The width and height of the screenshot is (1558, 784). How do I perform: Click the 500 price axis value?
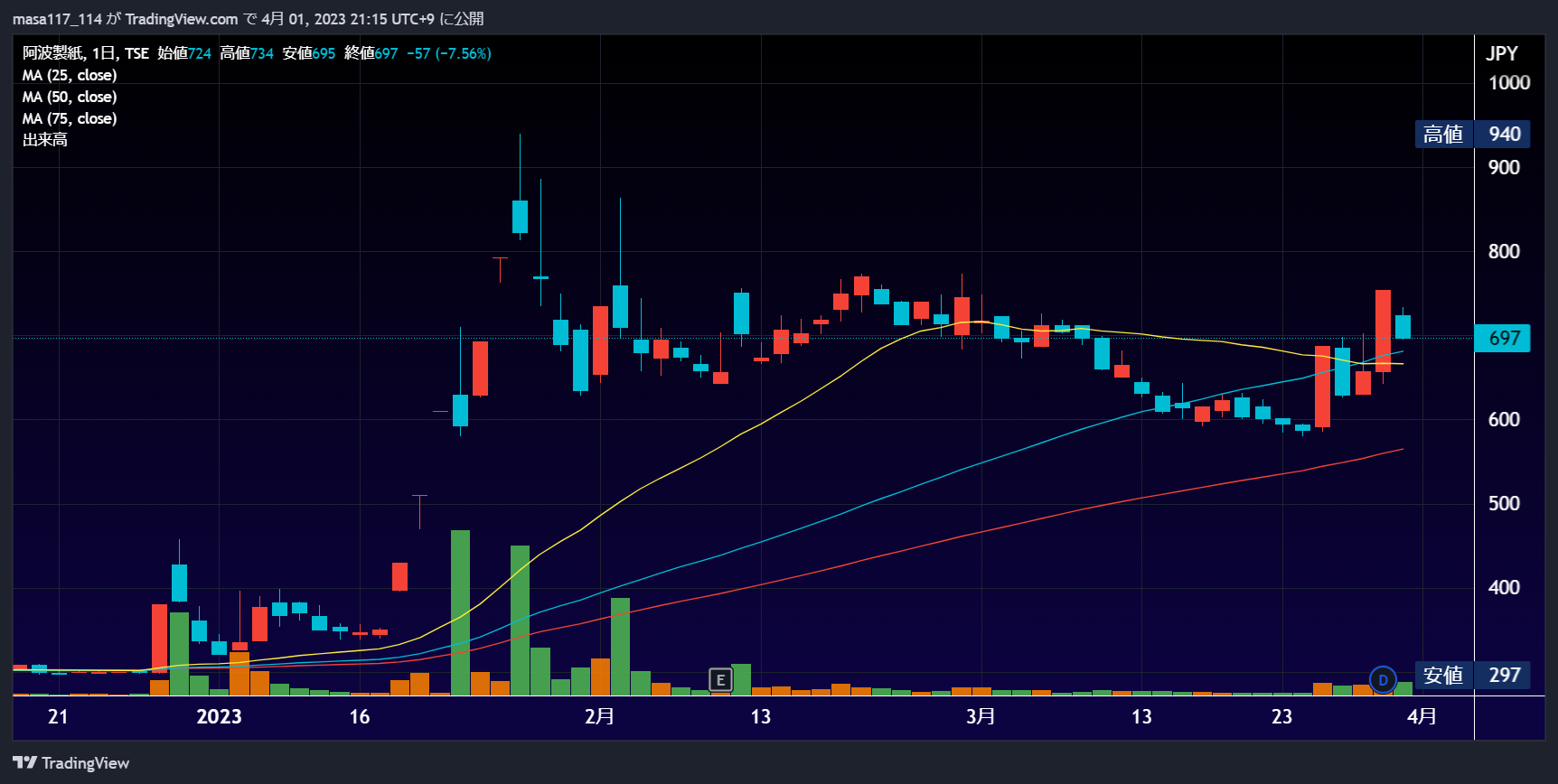click(1504, 503)
